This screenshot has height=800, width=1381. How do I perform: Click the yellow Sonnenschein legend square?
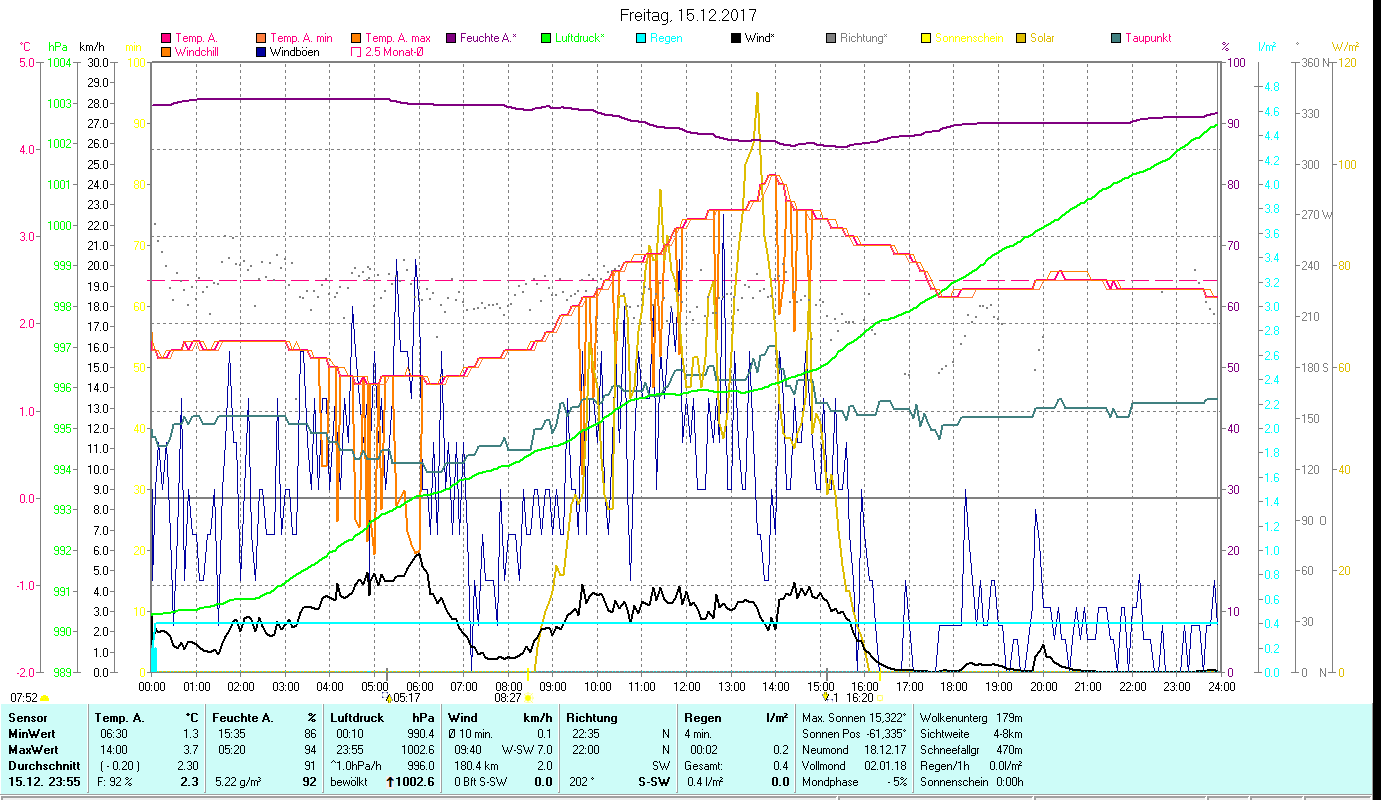pyautogui.click(x=926, y=38)
